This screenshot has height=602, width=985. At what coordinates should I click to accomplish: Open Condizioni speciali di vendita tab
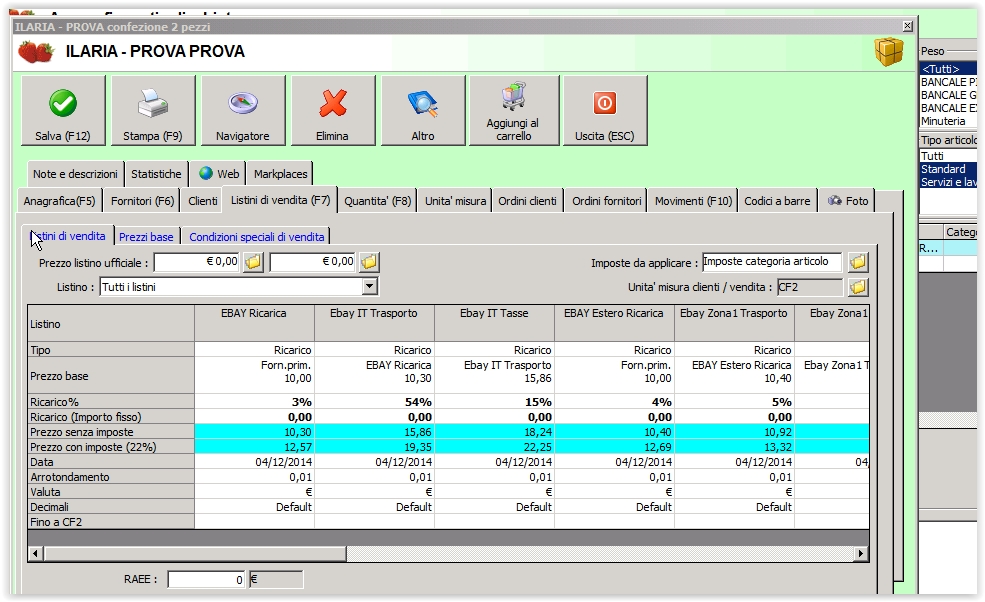[257, 237]
